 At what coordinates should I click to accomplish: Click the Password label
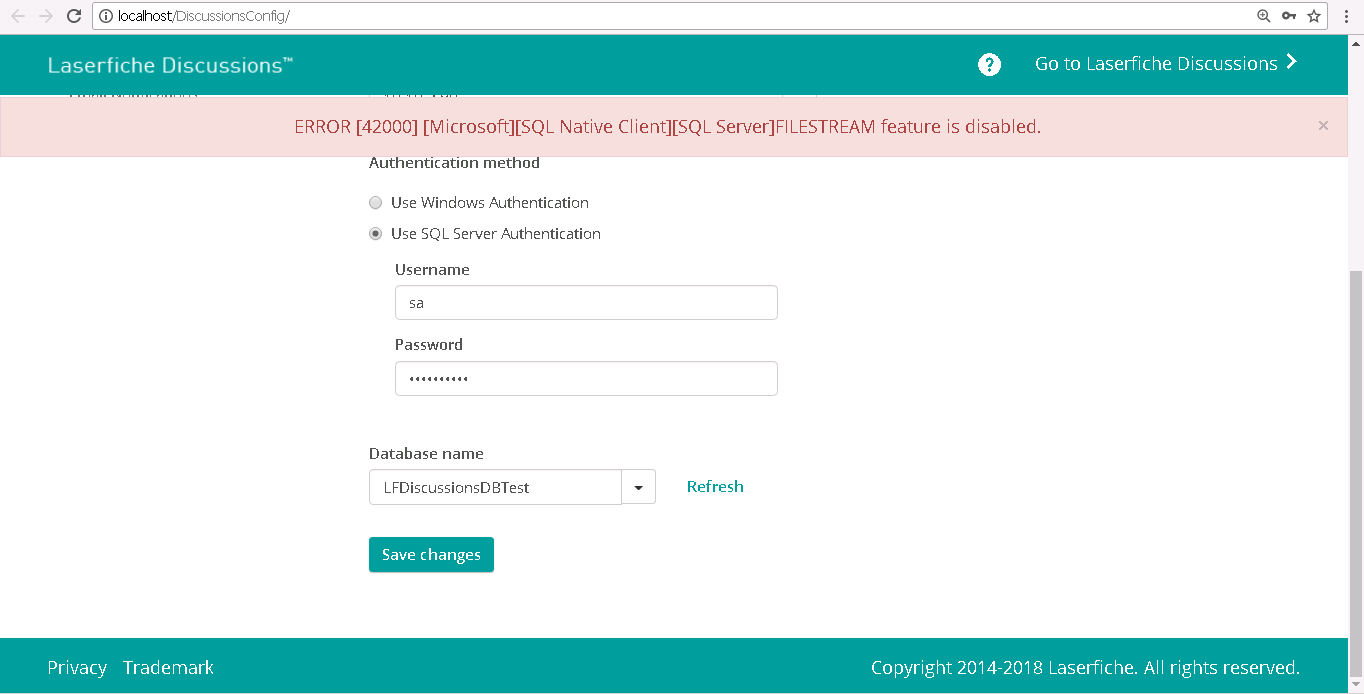[x=429, y=344]
